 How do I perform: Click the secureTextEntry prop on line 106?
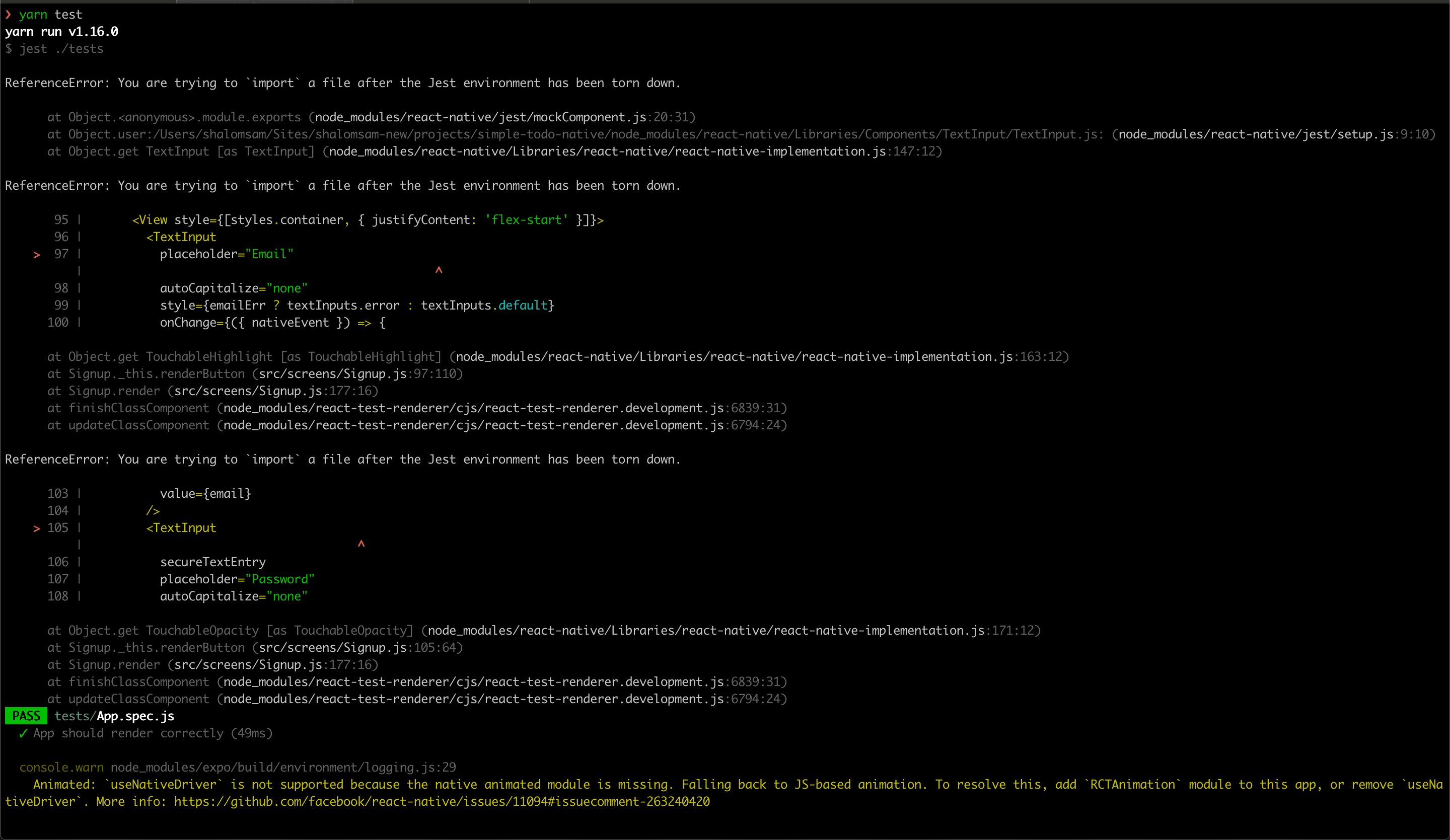tap(213, 562)
